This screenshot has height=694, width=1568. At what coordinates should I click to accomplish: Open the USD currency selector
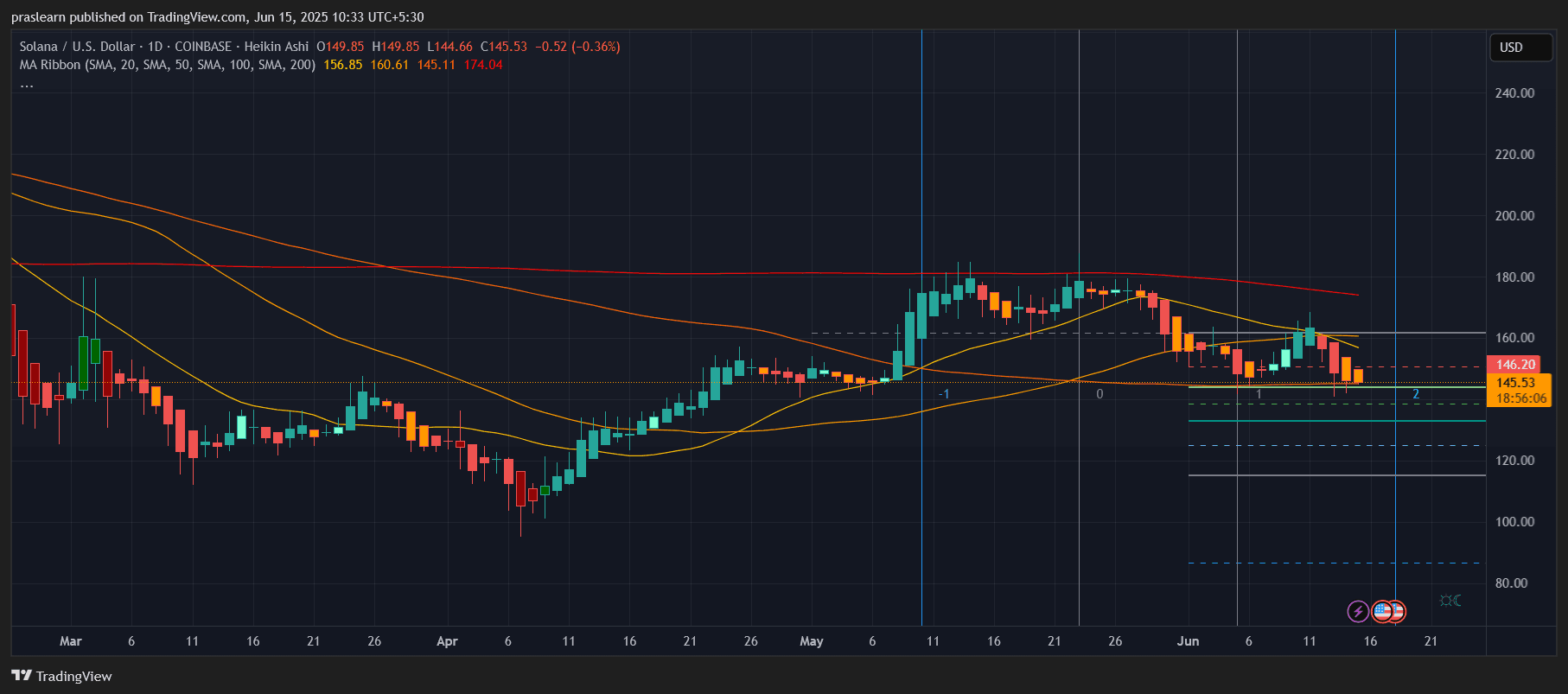tap(1520, 48)
